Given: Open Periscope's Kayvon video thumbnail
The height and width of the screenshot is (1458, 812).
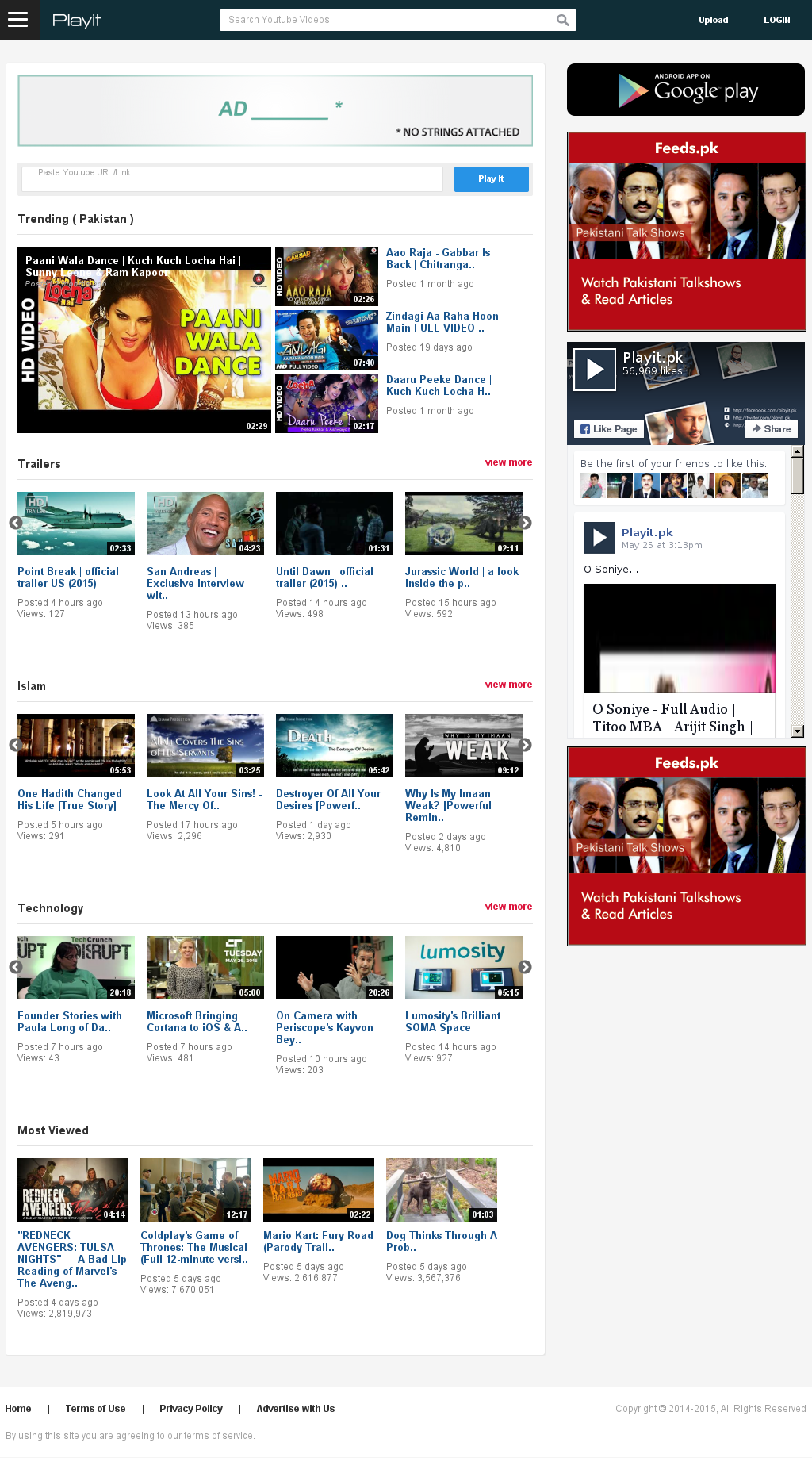Looking at the screenshot, I should click(x=335, y=968).
